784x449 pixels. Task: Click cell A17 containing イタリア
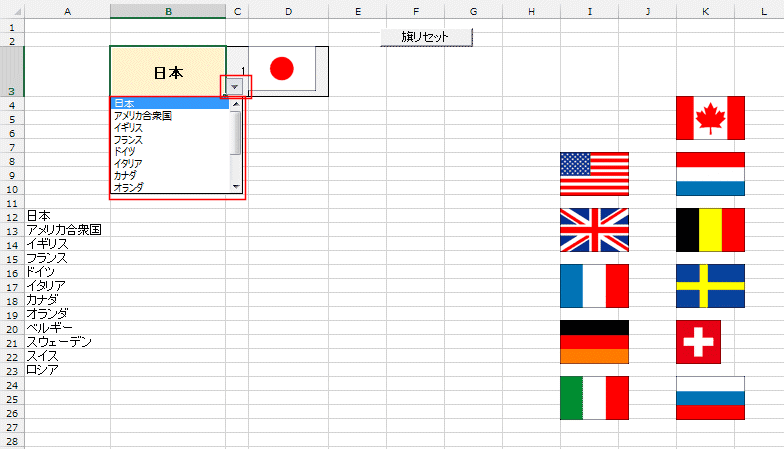68,286
